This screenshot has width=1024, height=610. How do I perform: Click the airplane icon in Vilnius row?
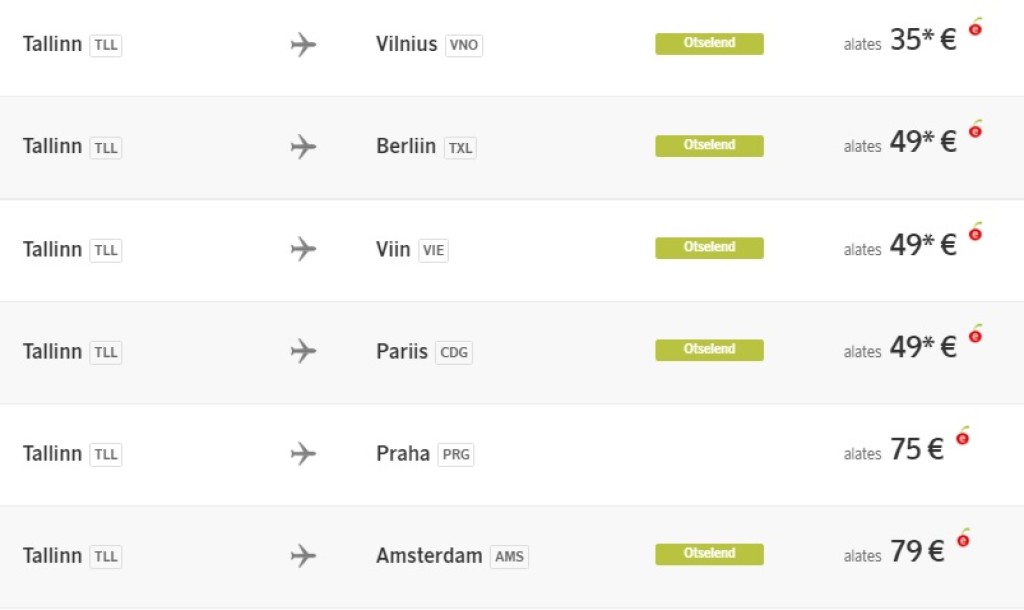pyautogui.click(x=303, y=45)
